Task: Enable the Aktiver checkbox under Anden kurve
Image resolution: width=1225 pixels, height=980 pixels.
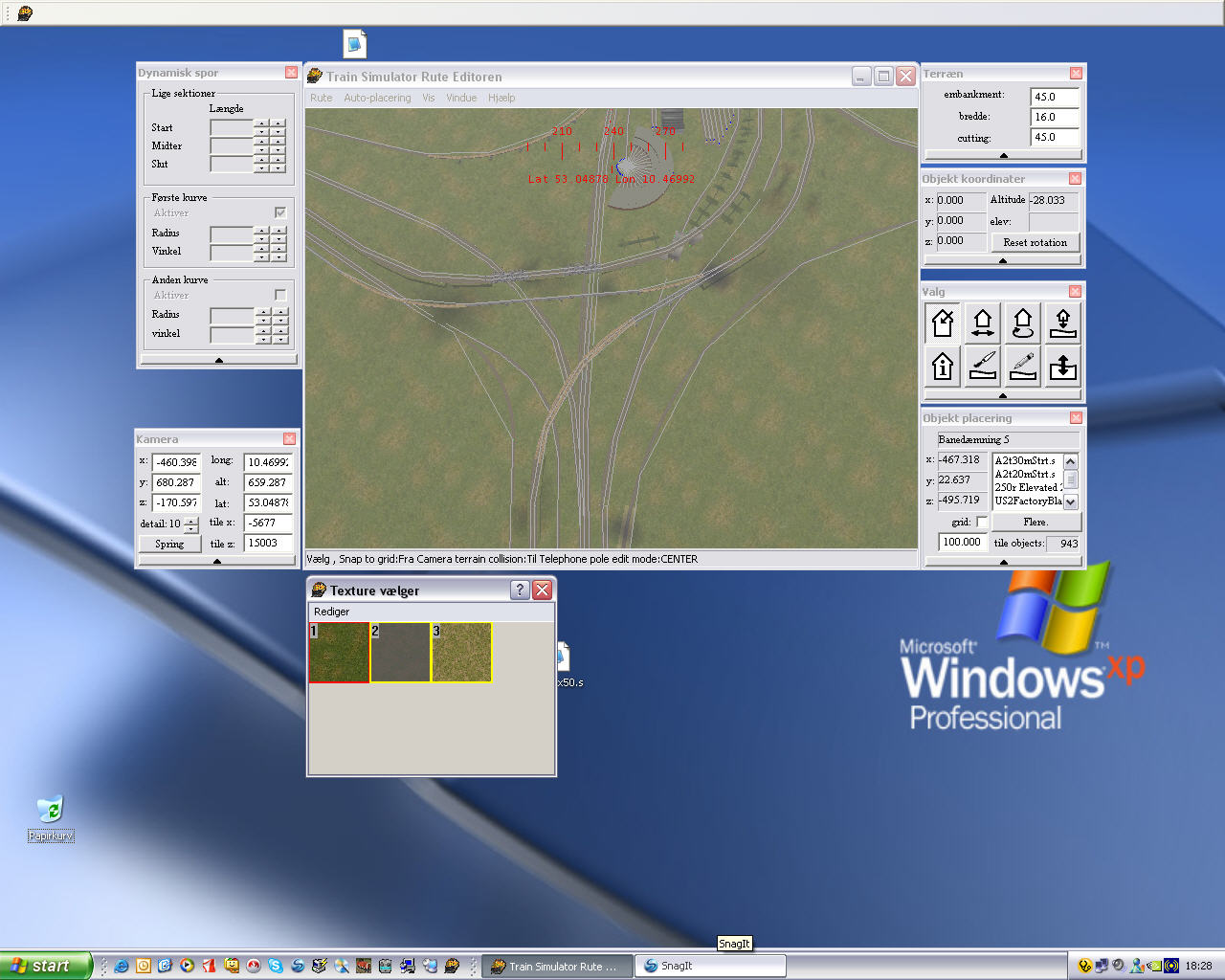Action: 280,295
